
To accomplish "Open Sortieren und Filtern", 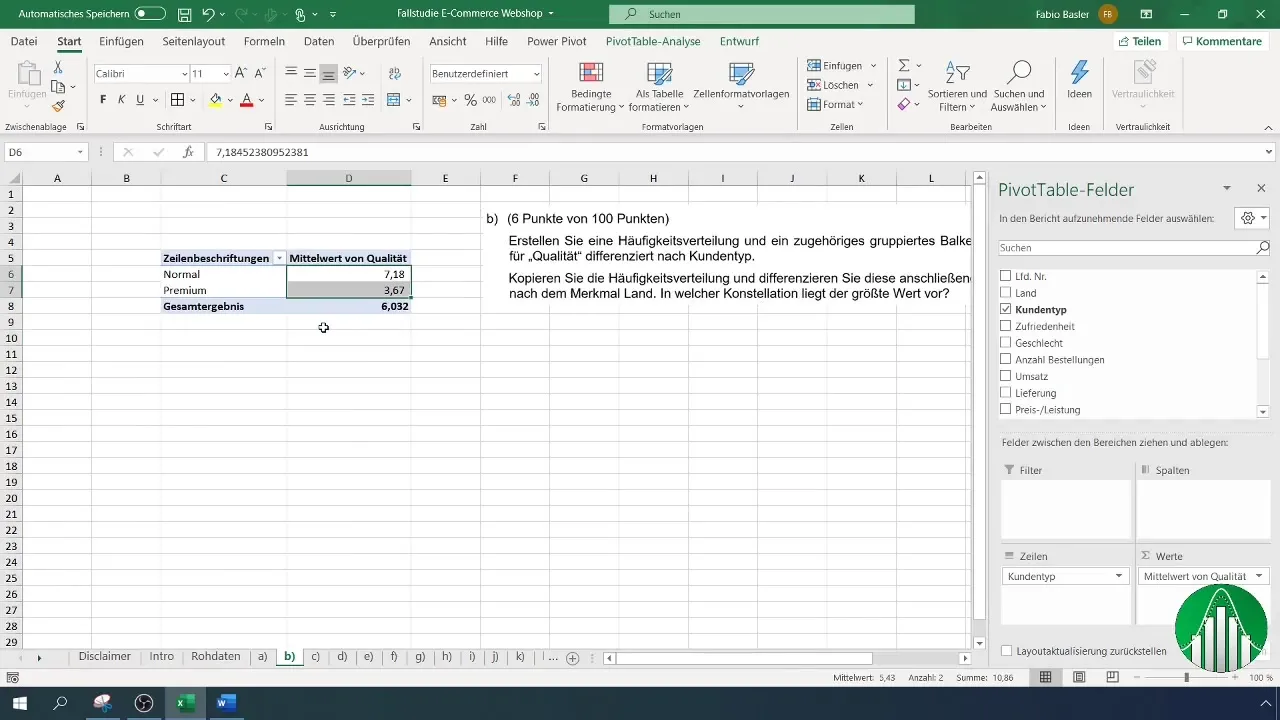I will click(957, 87).
